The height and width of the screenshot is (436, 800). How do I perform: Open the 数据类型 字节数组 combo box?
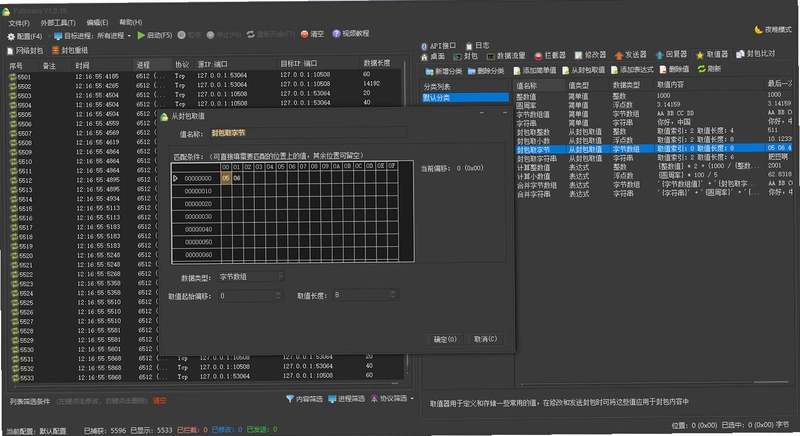(x=252, y=276)
